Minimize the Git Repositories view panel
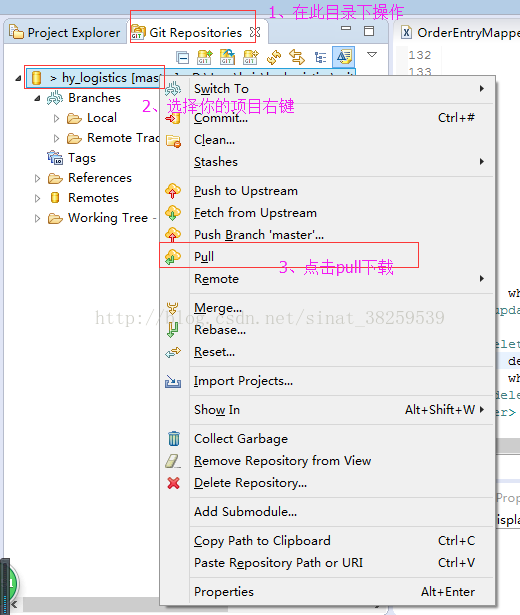The width and height of the screenshot is (520, 615). click(346, 28)
